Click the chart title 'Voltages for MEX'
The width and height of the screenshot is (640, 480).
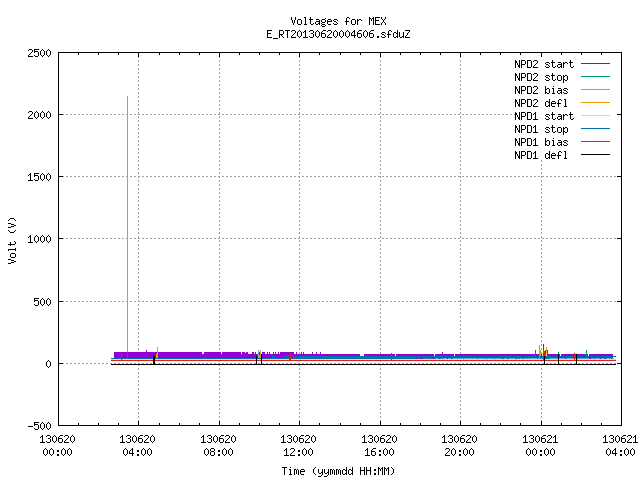(338, 21)
